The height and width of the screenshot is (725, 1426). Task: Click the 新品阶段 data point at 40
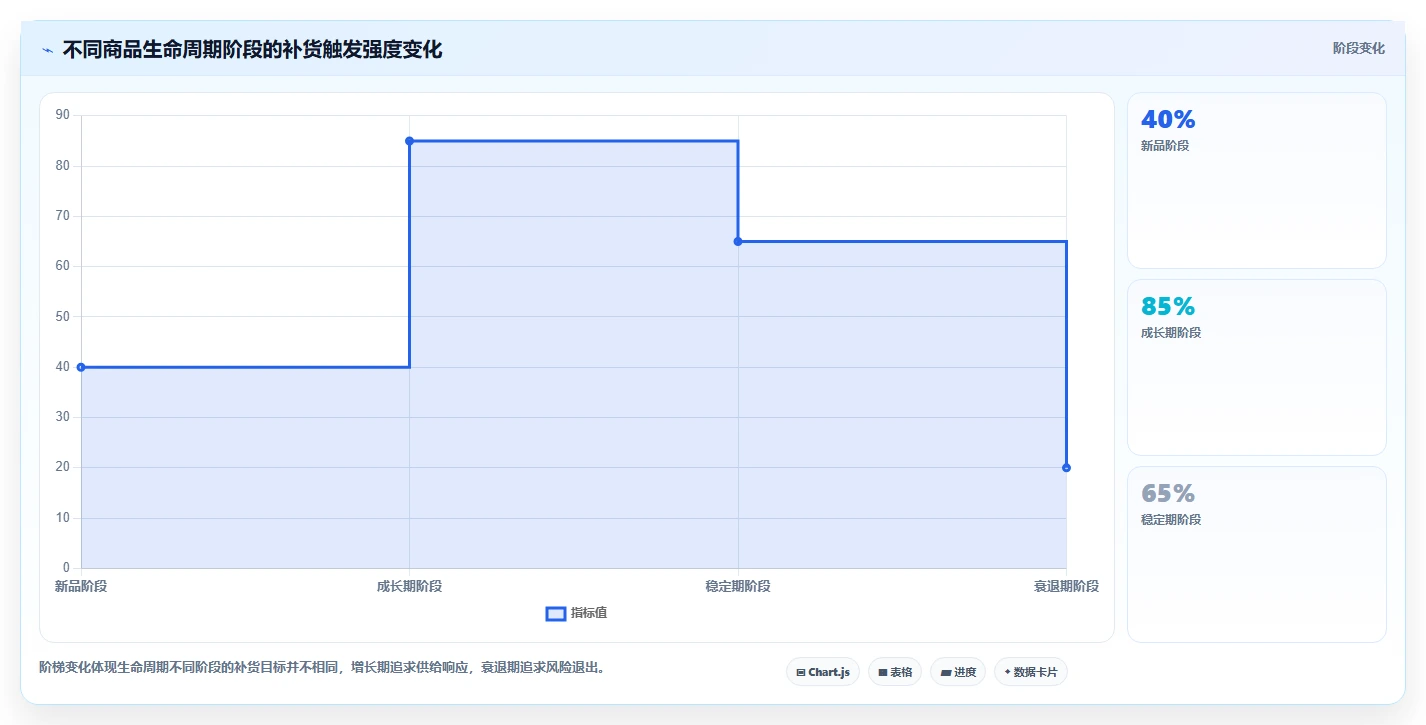(x=81, y=367)
